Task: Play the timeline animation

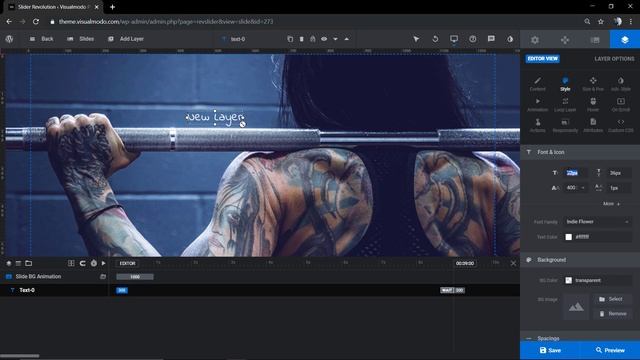Action: click(104, 264)
